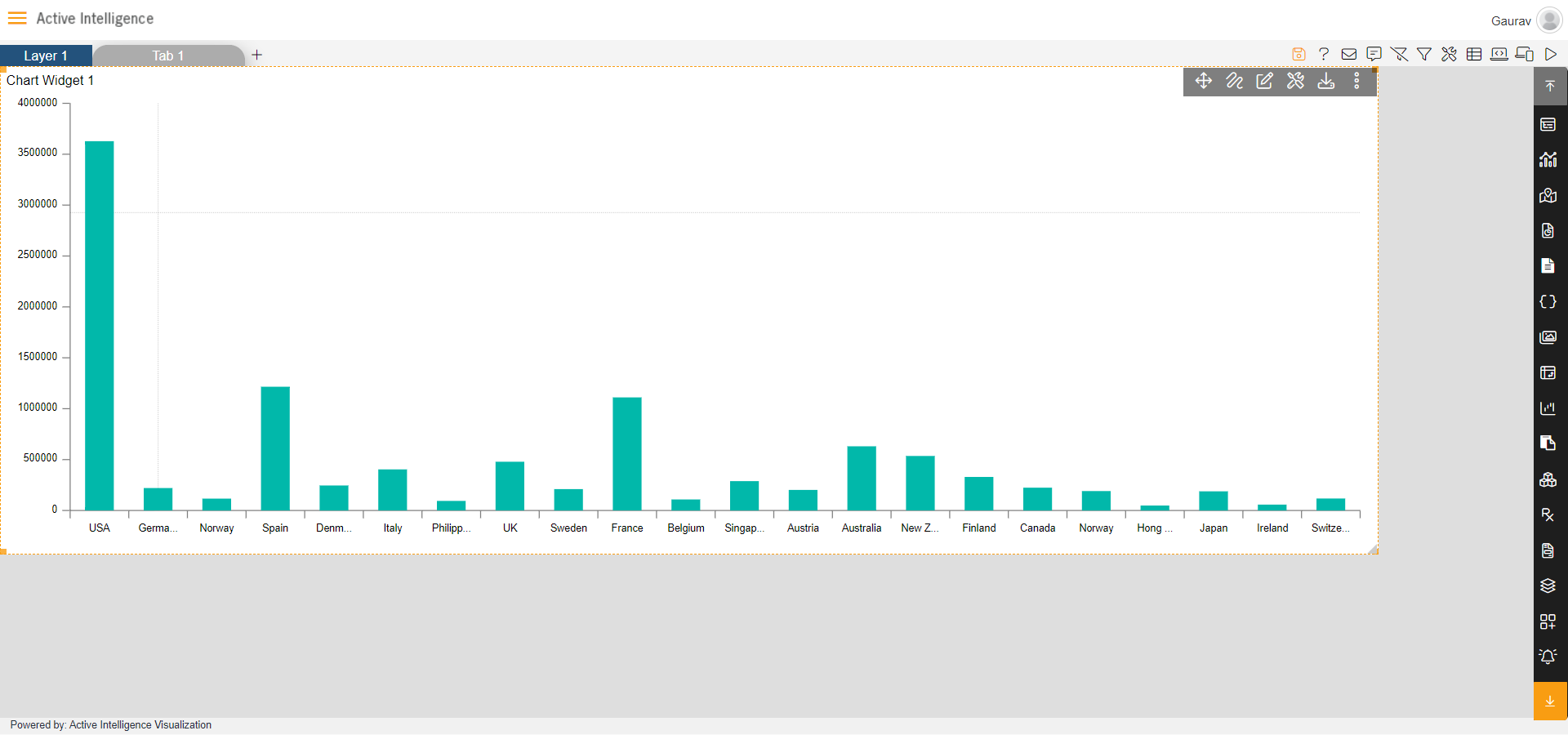Screen dimensions: 1568x735
Task: Click the Gaurav username label
Action: pyautogui.click(x=1511, y=21)
